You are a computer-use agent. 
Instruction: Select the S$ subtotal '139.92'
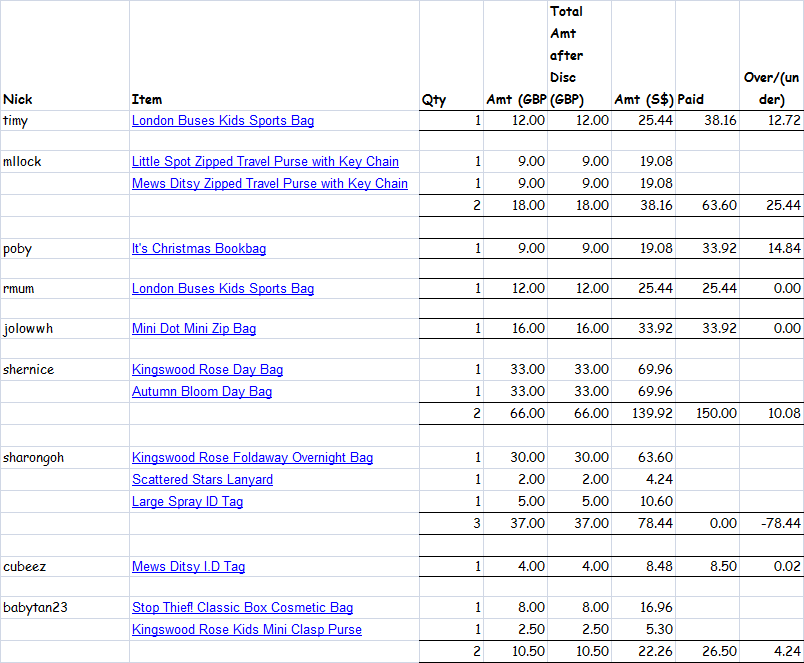click(x=644, y=413)
